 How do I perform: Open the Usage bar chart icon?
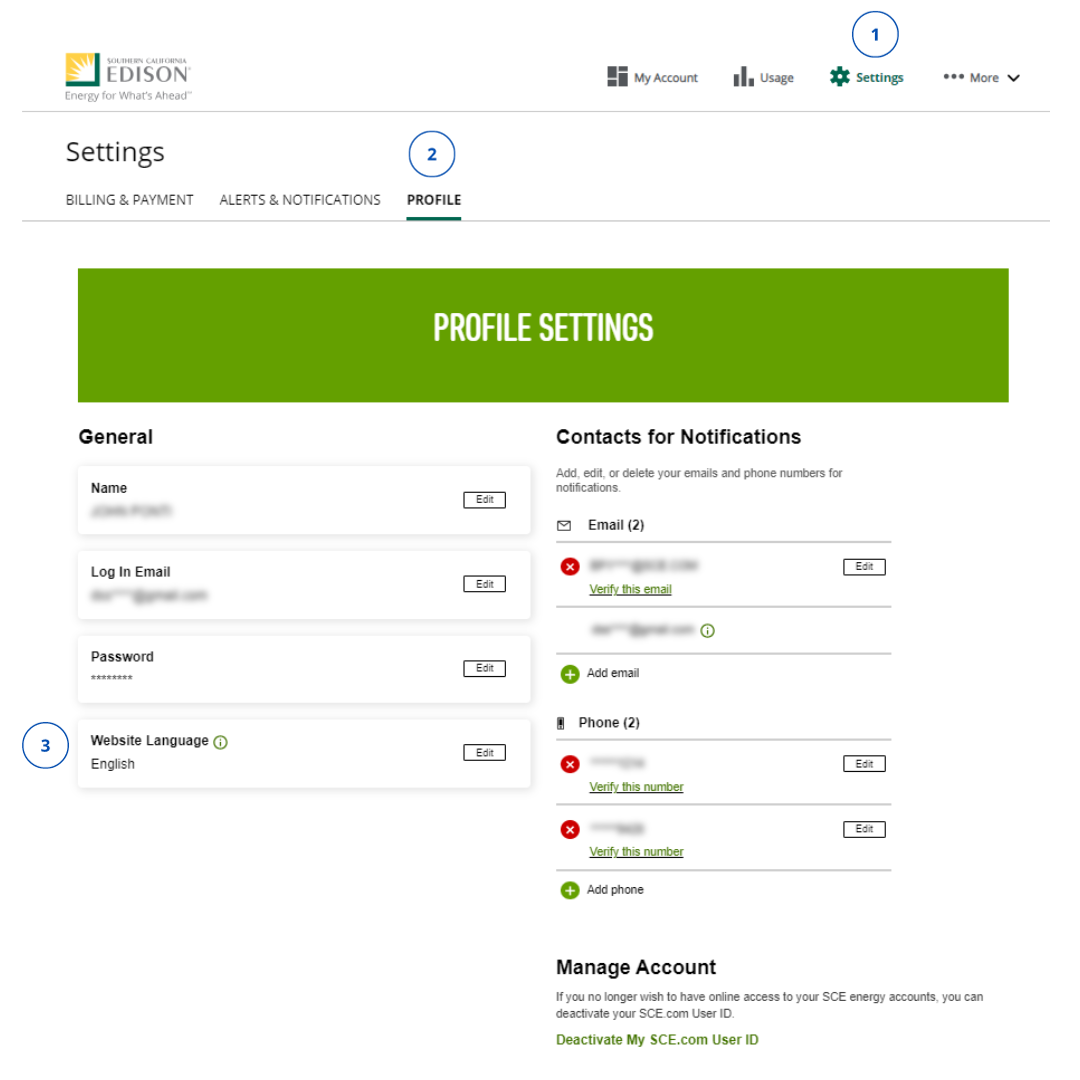743,76
